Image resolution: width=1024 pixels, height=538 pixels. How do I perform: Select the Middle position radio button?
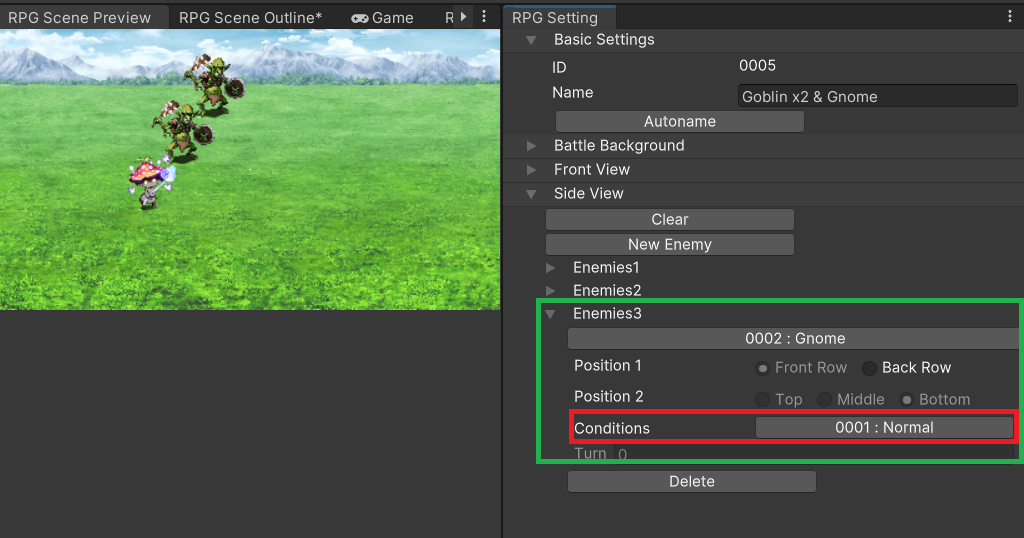(x=824, y=399)
